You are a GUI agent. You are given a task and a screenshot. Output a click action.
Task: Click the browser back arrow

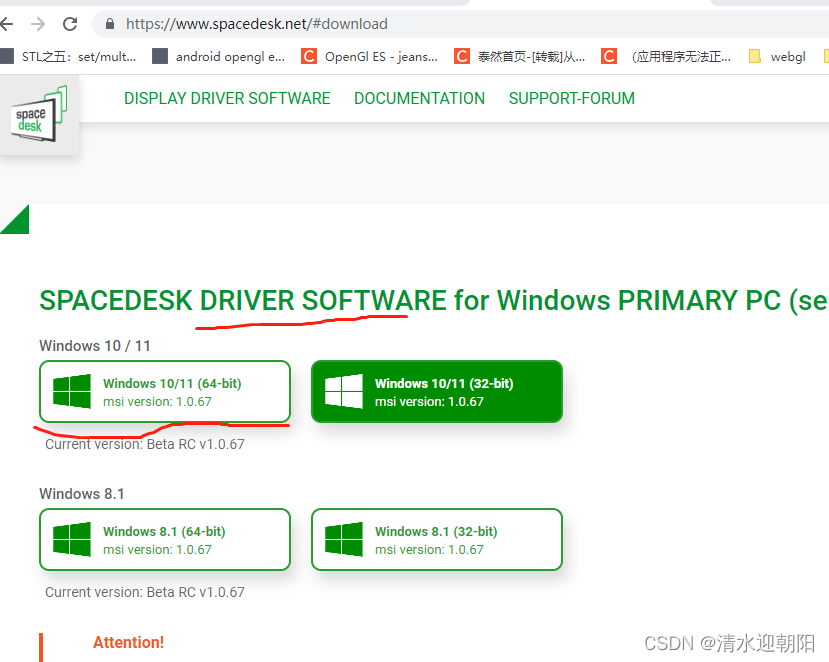pyautogui.click(x=6, y=24)
